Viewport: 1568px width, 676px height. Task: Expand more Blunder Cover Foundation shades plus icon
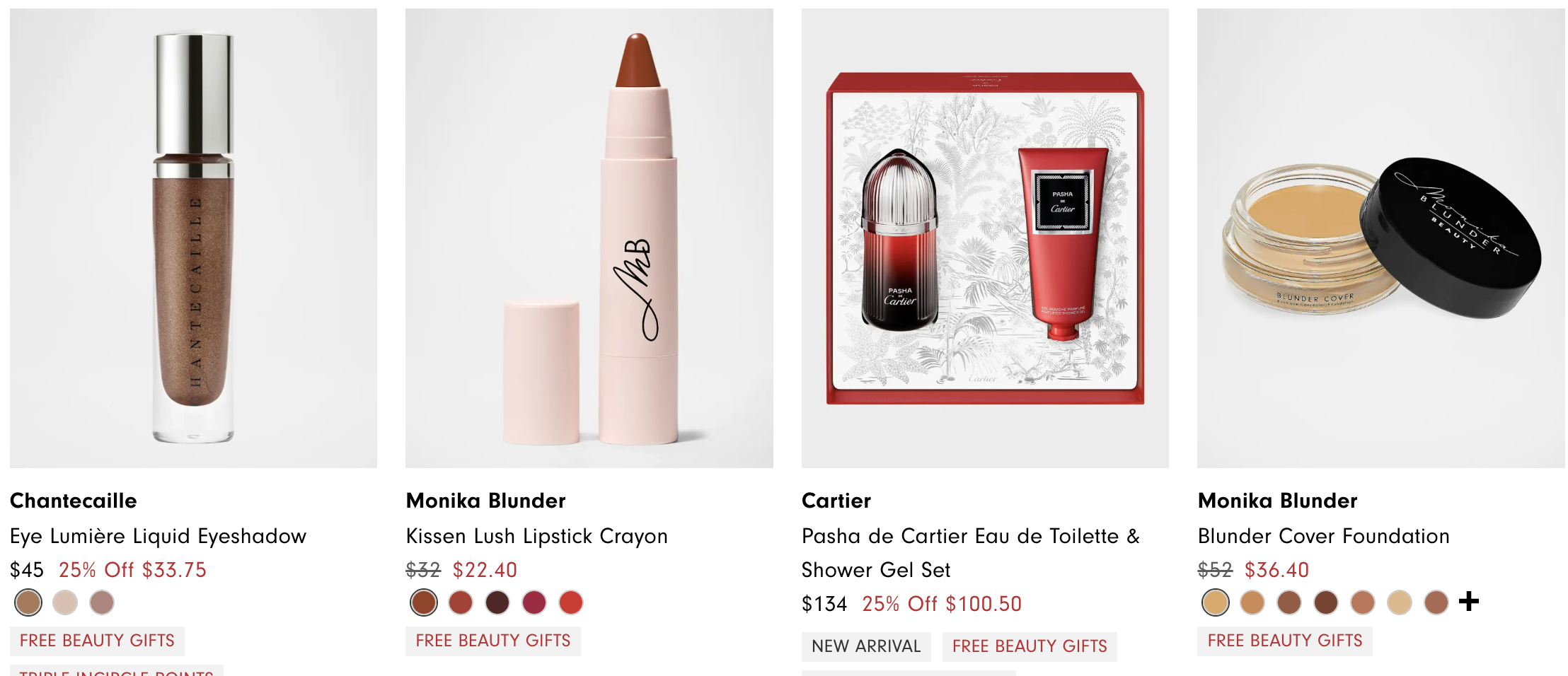[1469, 602]
